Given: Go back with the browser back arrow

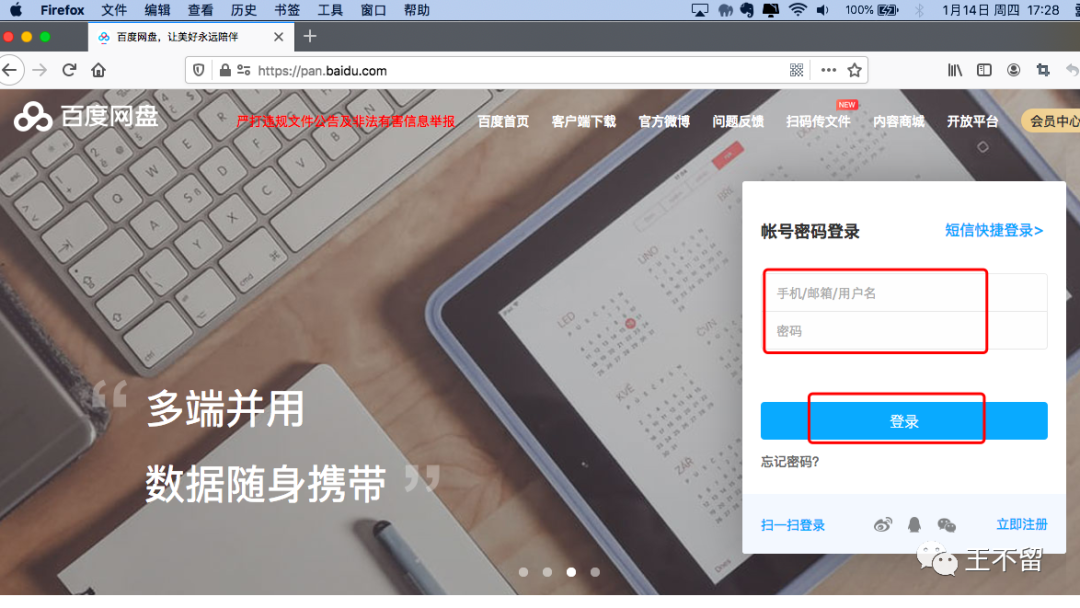Looking at the screenshot, I should (10, 70).
